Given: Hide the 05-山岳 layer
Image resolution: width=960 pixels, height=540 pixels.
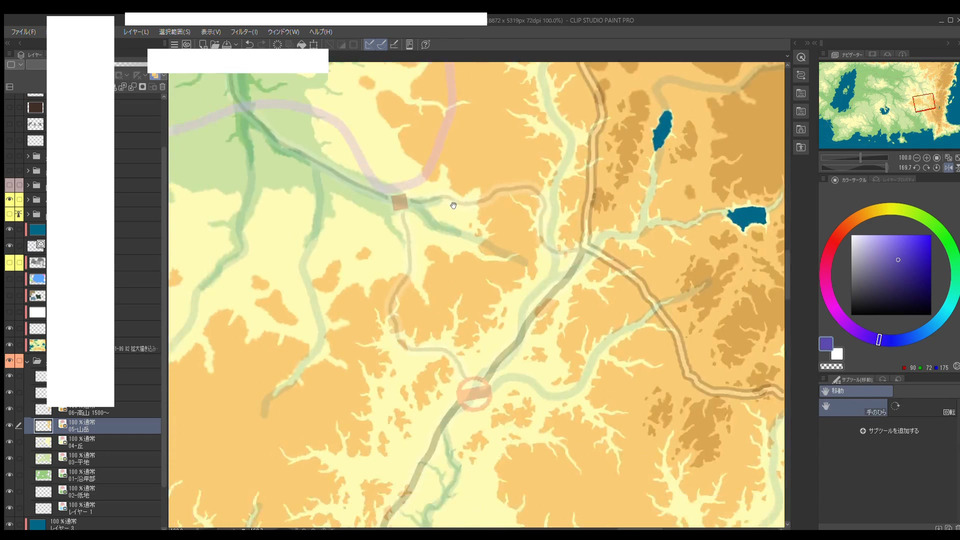Looking at the screenshot, I should click(9, 426).
